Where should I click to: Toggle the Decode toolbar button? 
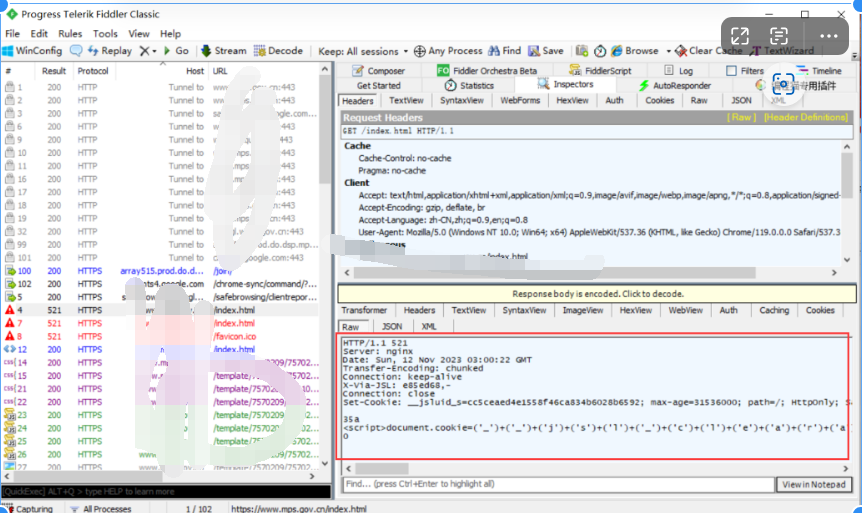click(x=278, y=51)
